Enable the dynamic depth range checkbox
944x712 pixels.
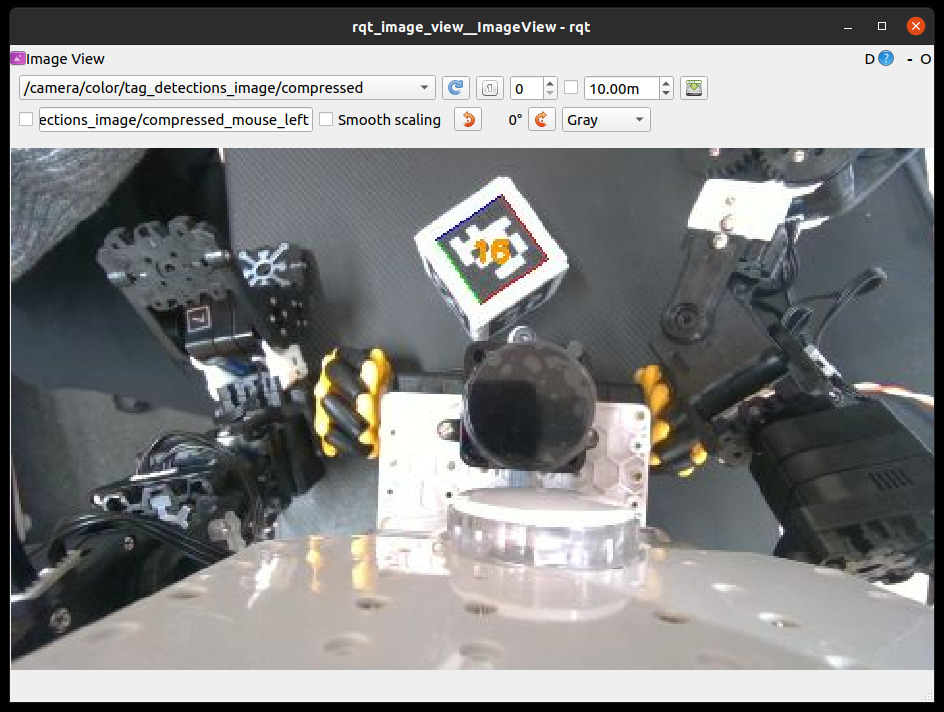tap(571, 88)
